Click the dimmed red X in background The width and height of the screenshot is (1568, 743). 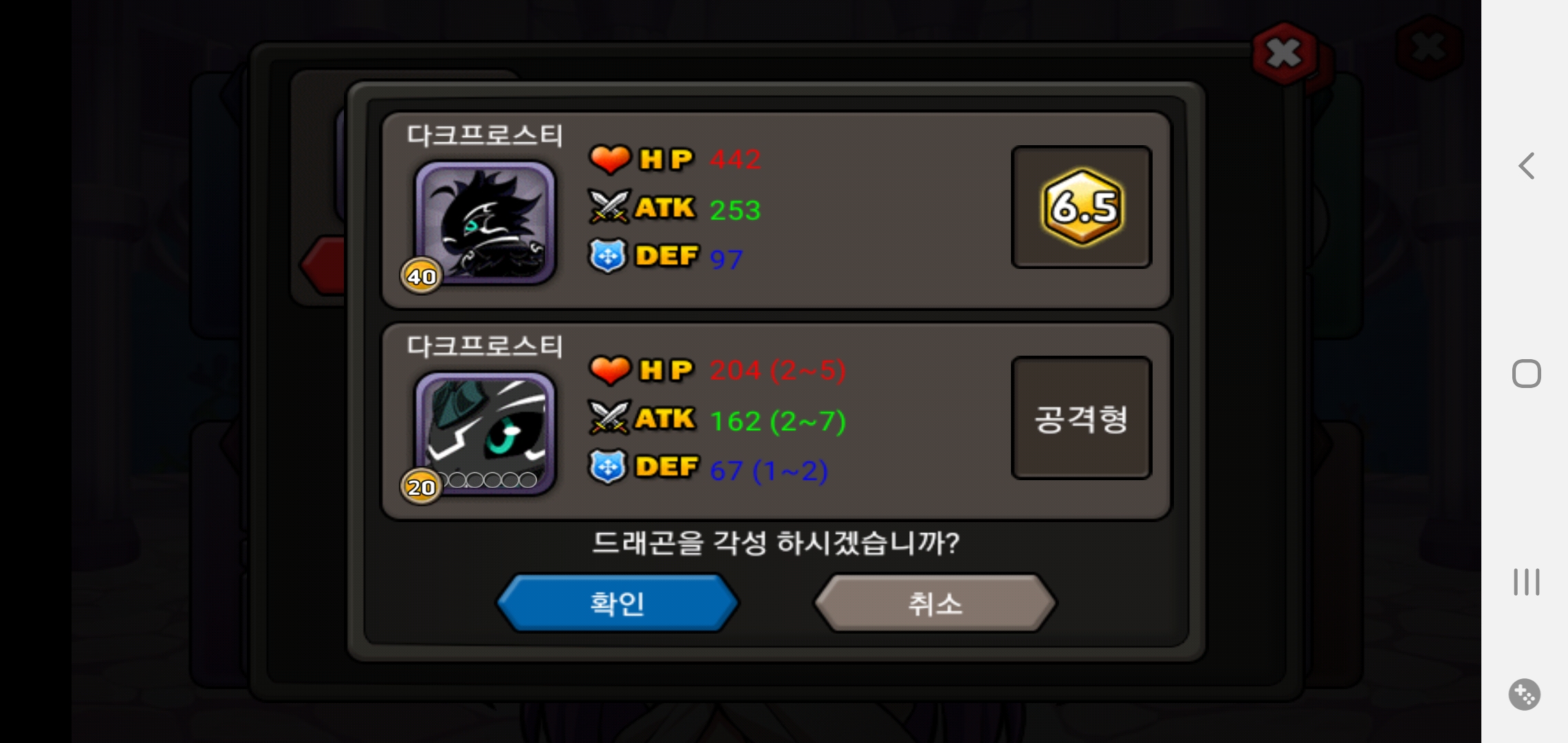[x=1430, y=47]
